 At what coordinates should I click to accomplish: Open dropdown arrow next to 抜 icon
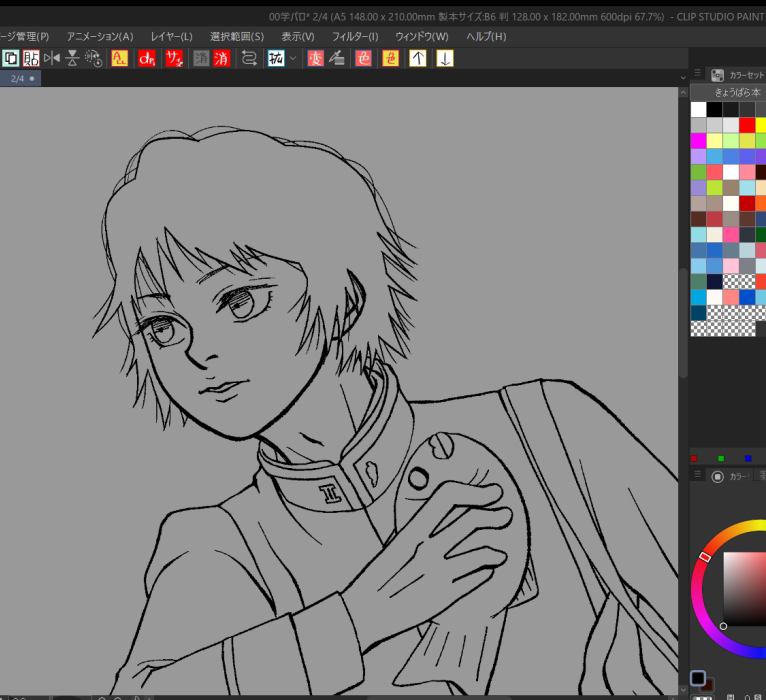[x=293, y=59]
